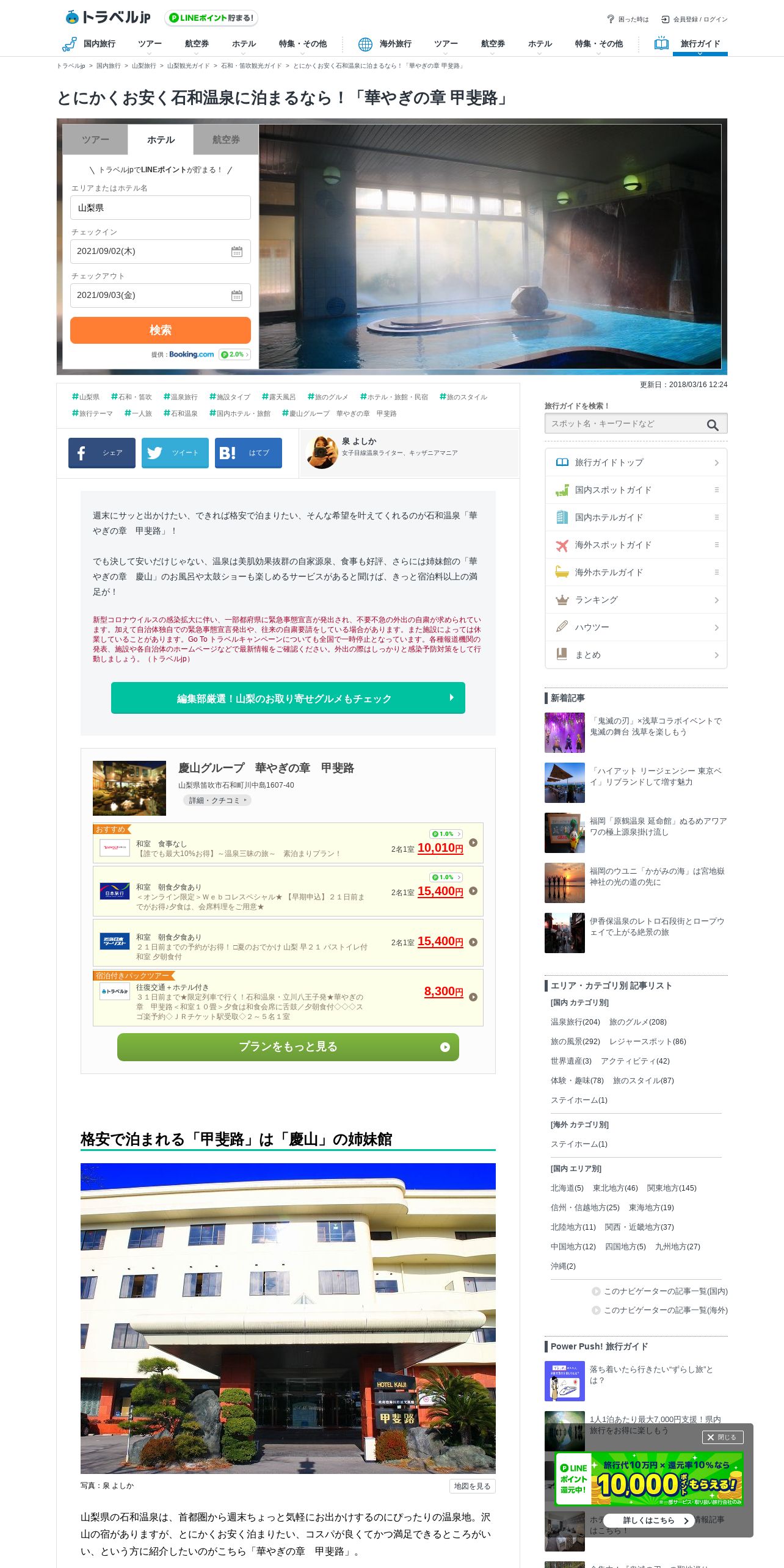
Task: Switch to the 航空券 search tab
Action: [226, 140]
